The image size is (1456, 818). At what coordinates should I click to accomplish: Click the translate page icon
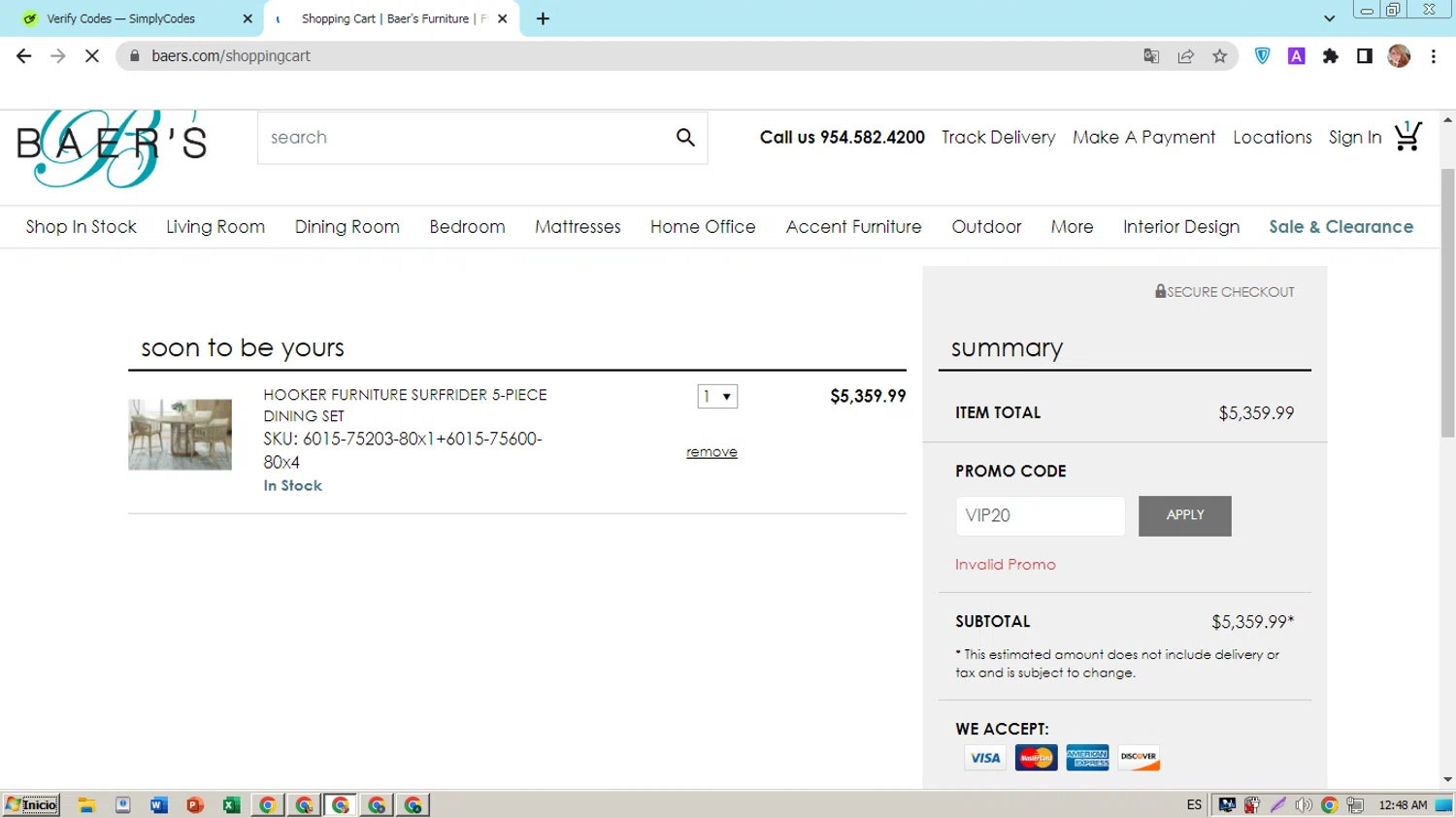(1151, 56)
